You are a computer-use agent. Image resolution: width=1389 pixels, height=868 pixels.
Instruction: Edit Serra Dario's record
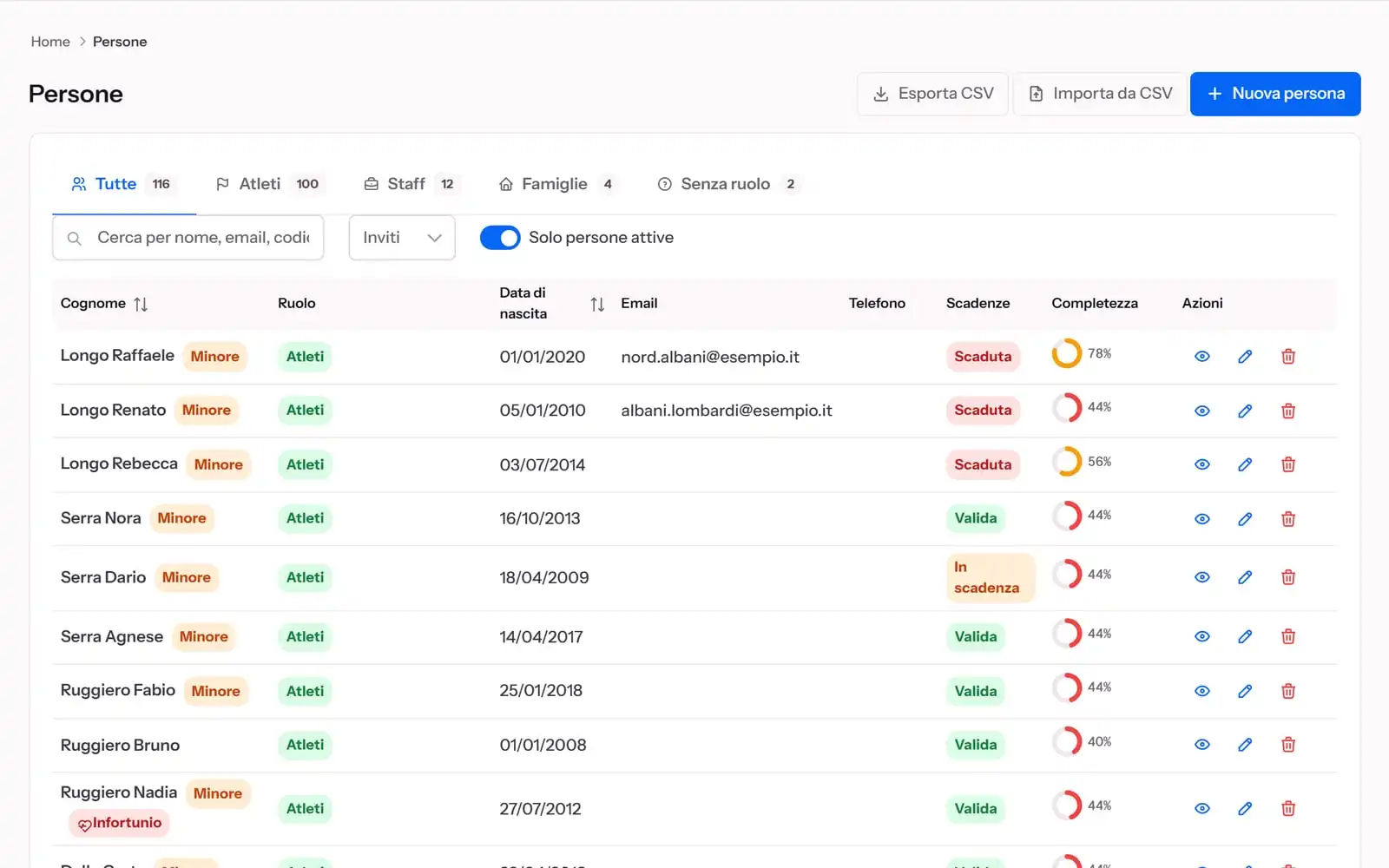[1245, 577]
